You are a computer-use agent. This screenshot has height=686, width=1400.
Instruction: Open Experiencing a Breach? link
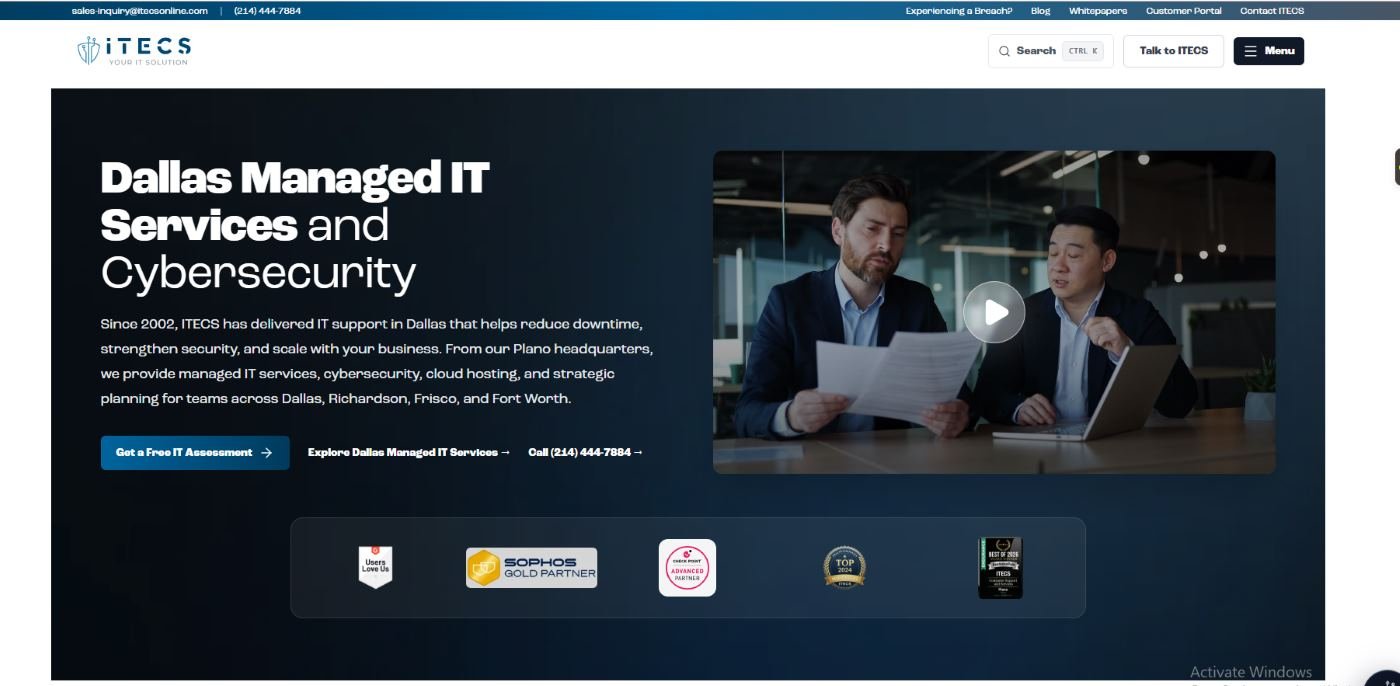pyautogui.click(x=958, y=11)
